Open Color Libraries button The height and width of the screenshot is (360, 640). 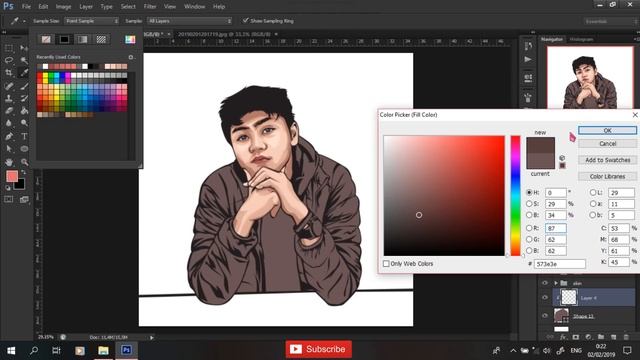click(x=607, y=176)
